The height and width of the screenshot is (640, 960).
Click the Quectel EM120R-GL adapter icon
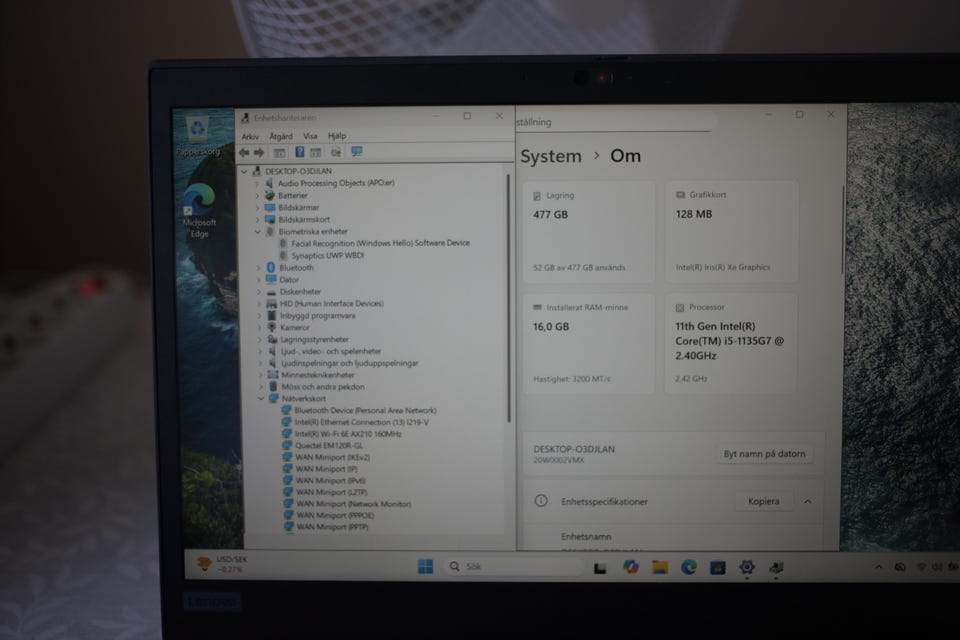tap(287, 445)
